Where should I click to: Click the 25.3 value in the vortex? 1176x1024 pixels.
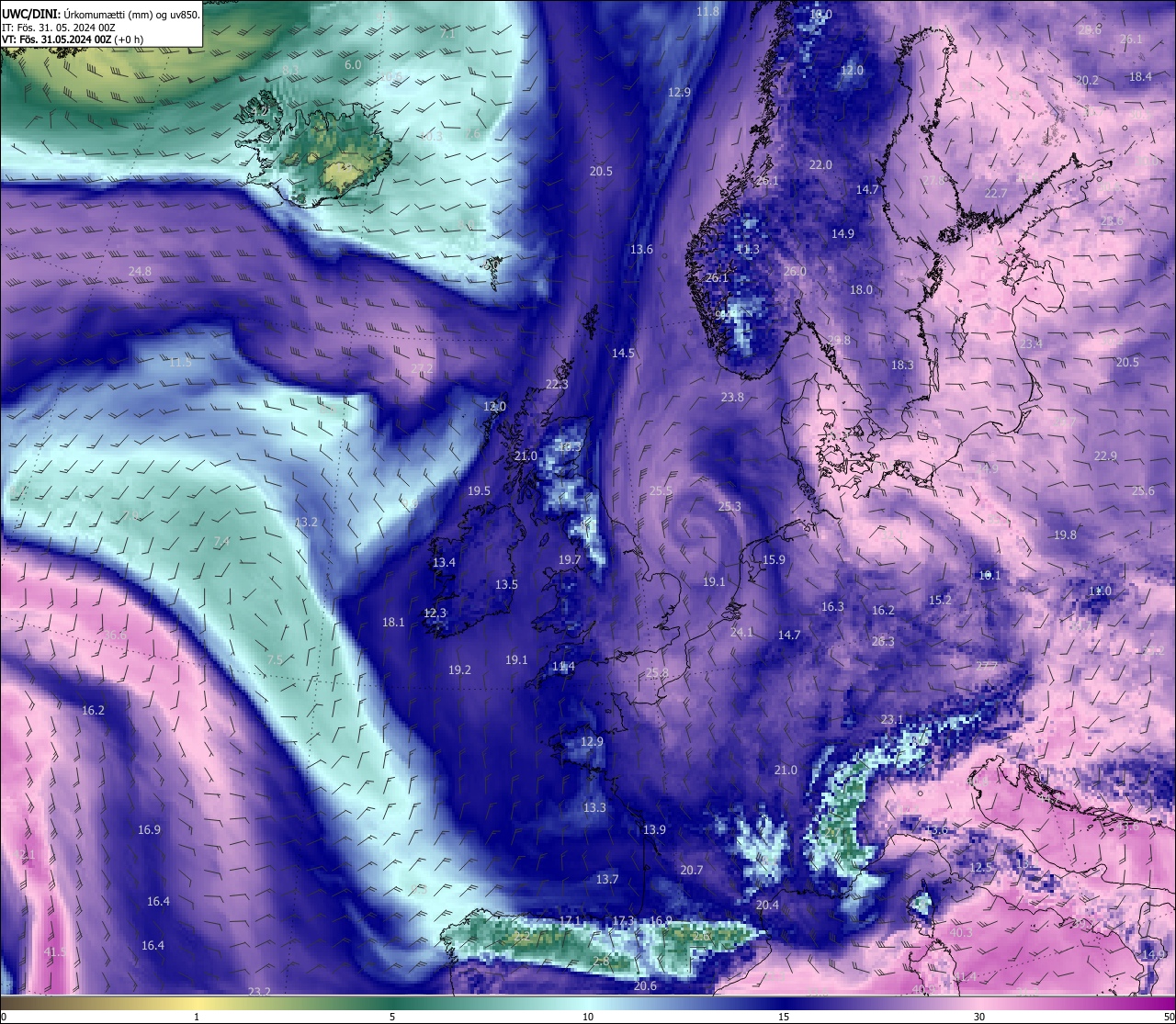tap(729, 506)
